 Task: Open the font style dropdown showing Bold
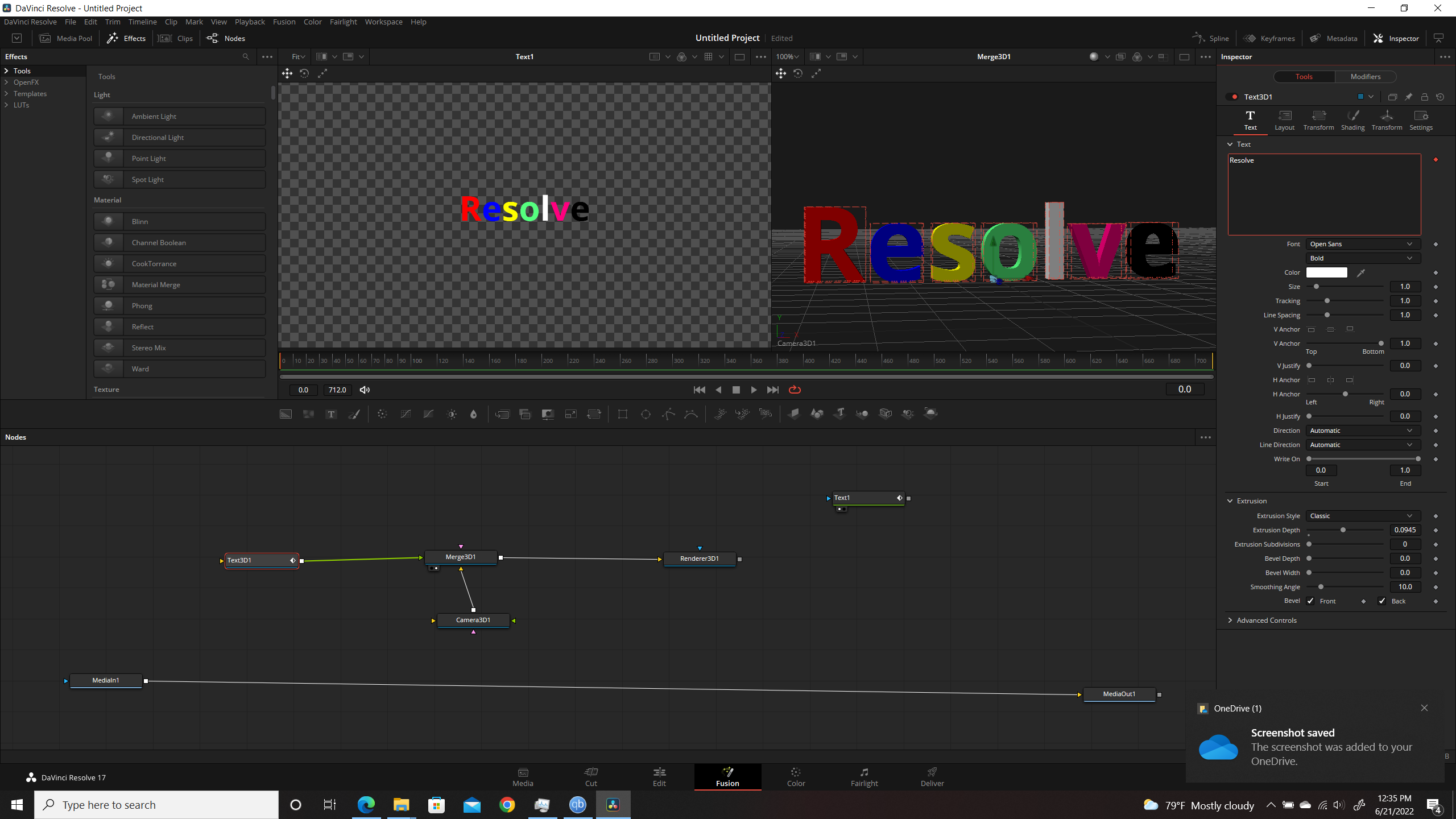[x=1363, y=258]
